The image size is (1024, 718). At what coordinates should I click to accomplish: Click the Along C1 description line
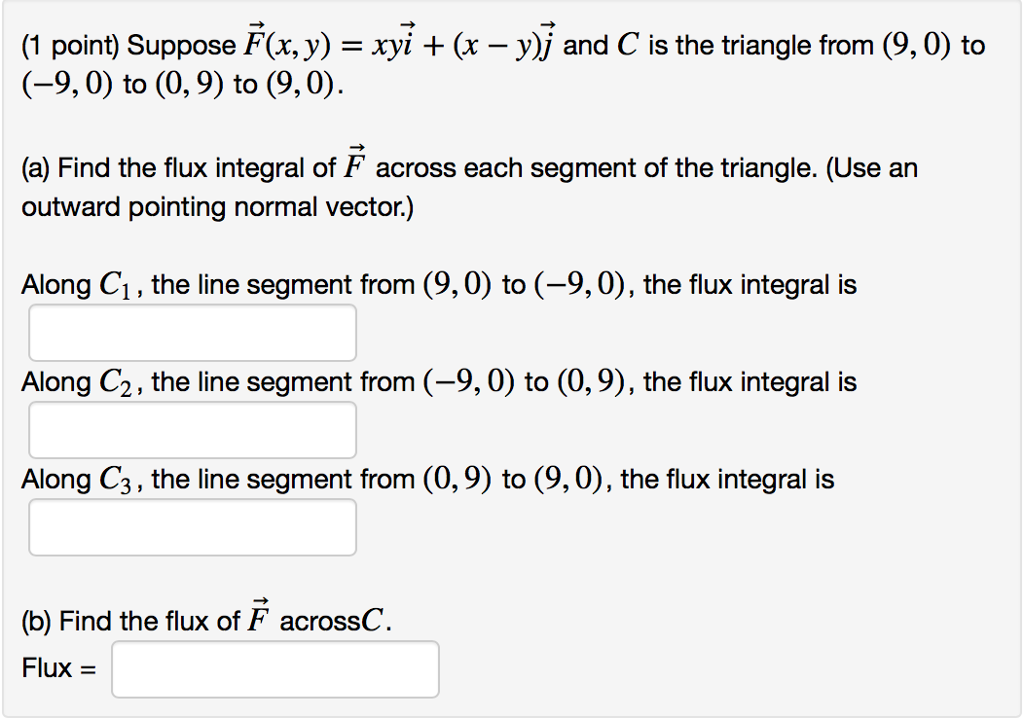(437, 284)
